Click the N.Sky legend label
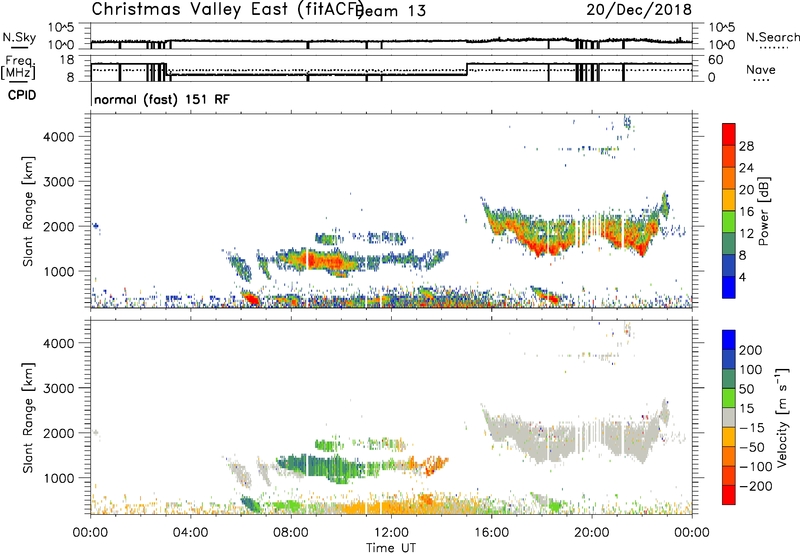Screen dimensions: 800x554 [19, 37]
